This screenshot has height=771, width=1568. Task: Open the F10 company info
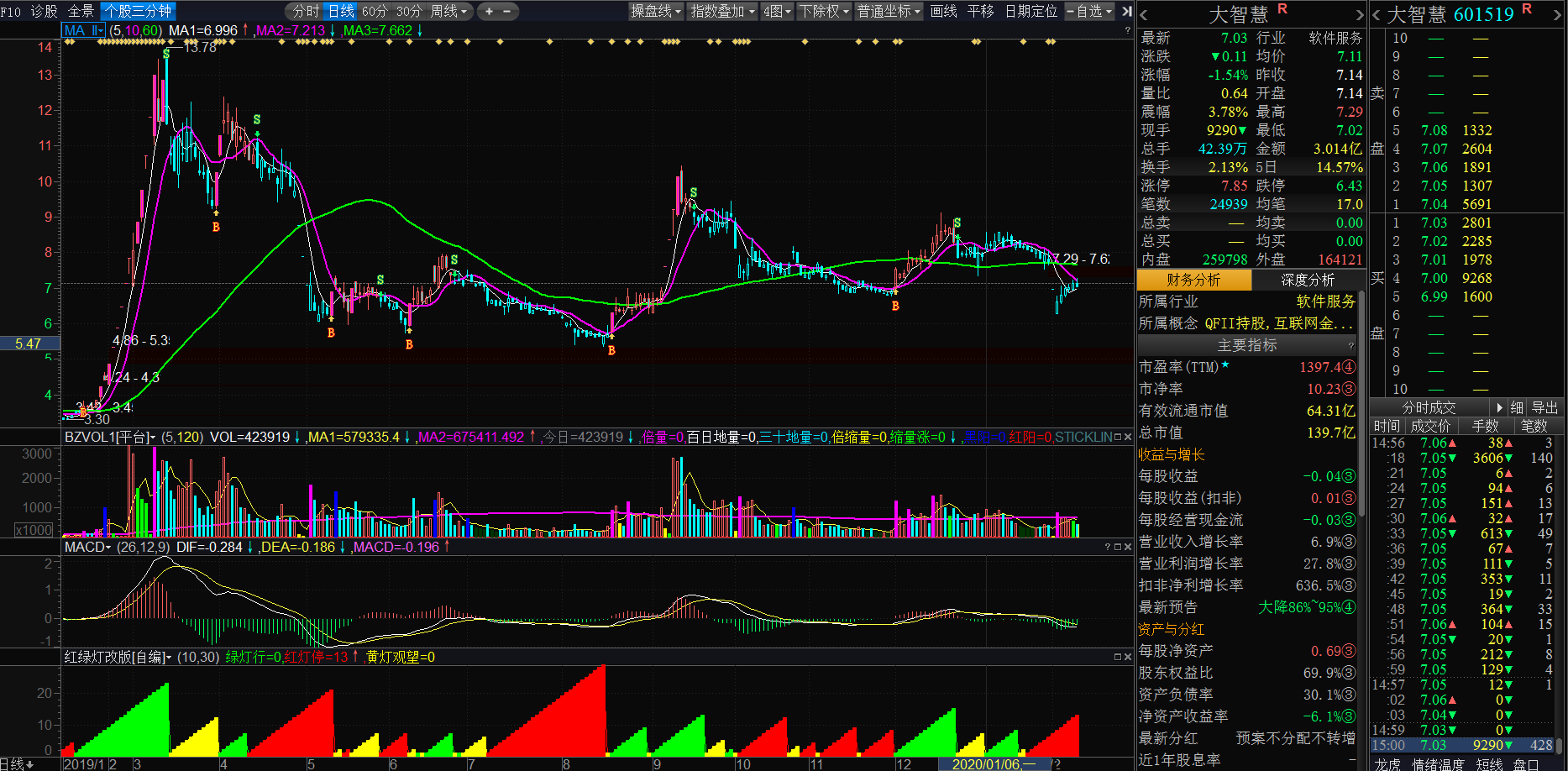coord(11,12)
